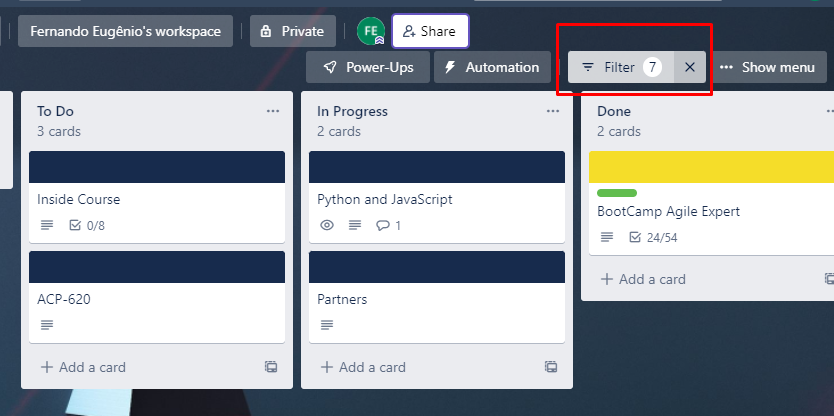The image size is (834, 416).
Task: Open the BootCamp Agile Expert card
Action: (x=711, y=203)
